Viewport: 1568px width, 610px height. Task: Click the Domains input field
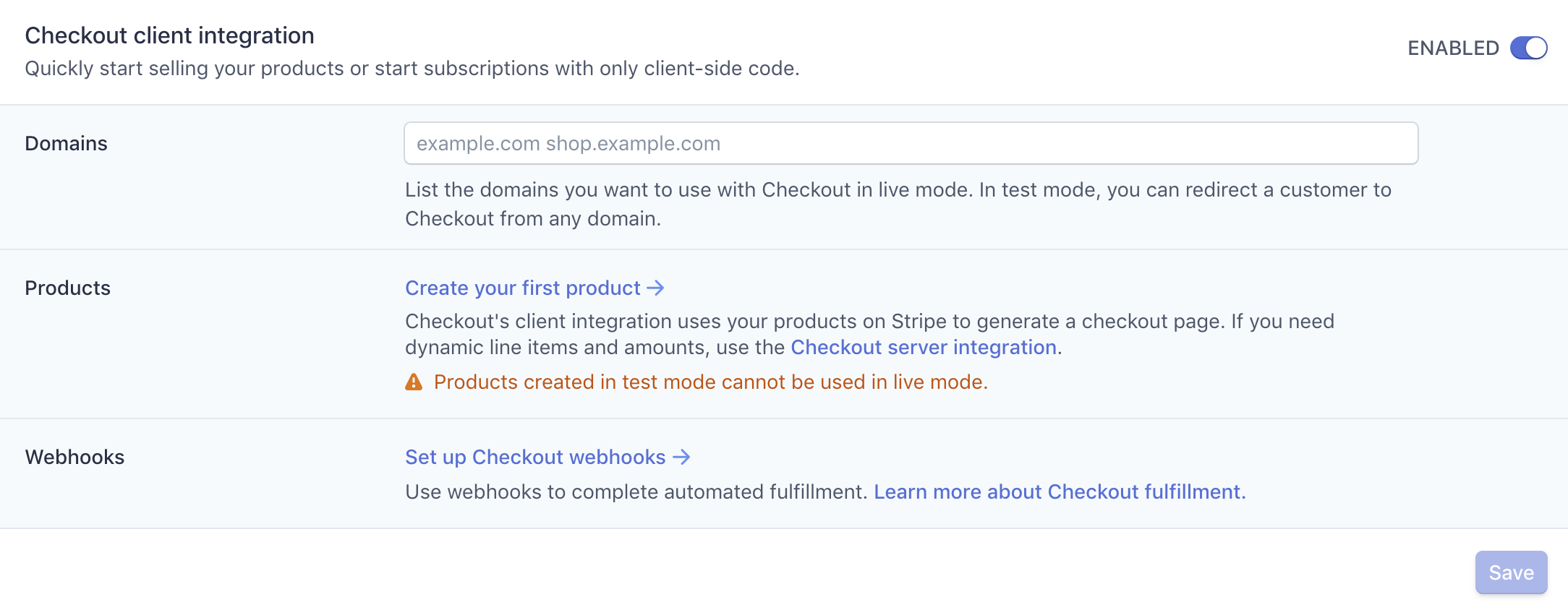[x=910, y=143]
